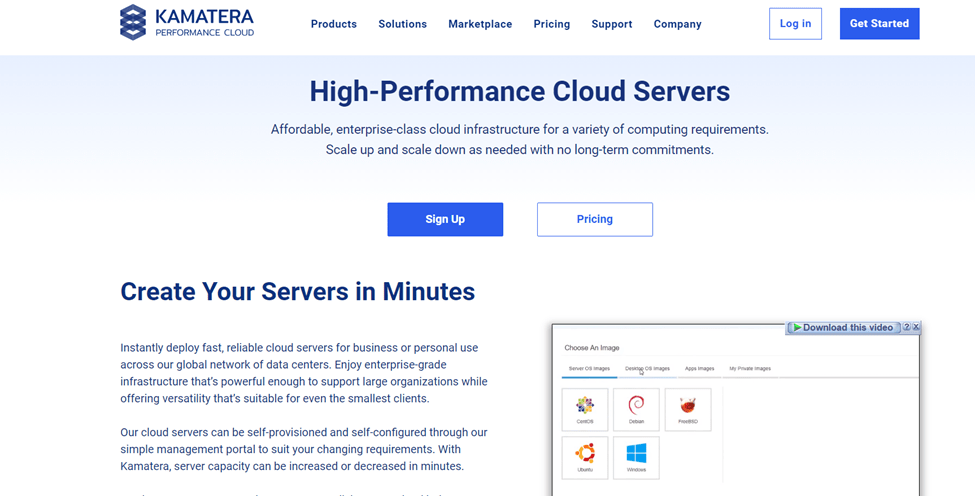This screenshot has width=975, height=496.
Task: Open Pricing in the top navigation
Action: tap(551, 24)
